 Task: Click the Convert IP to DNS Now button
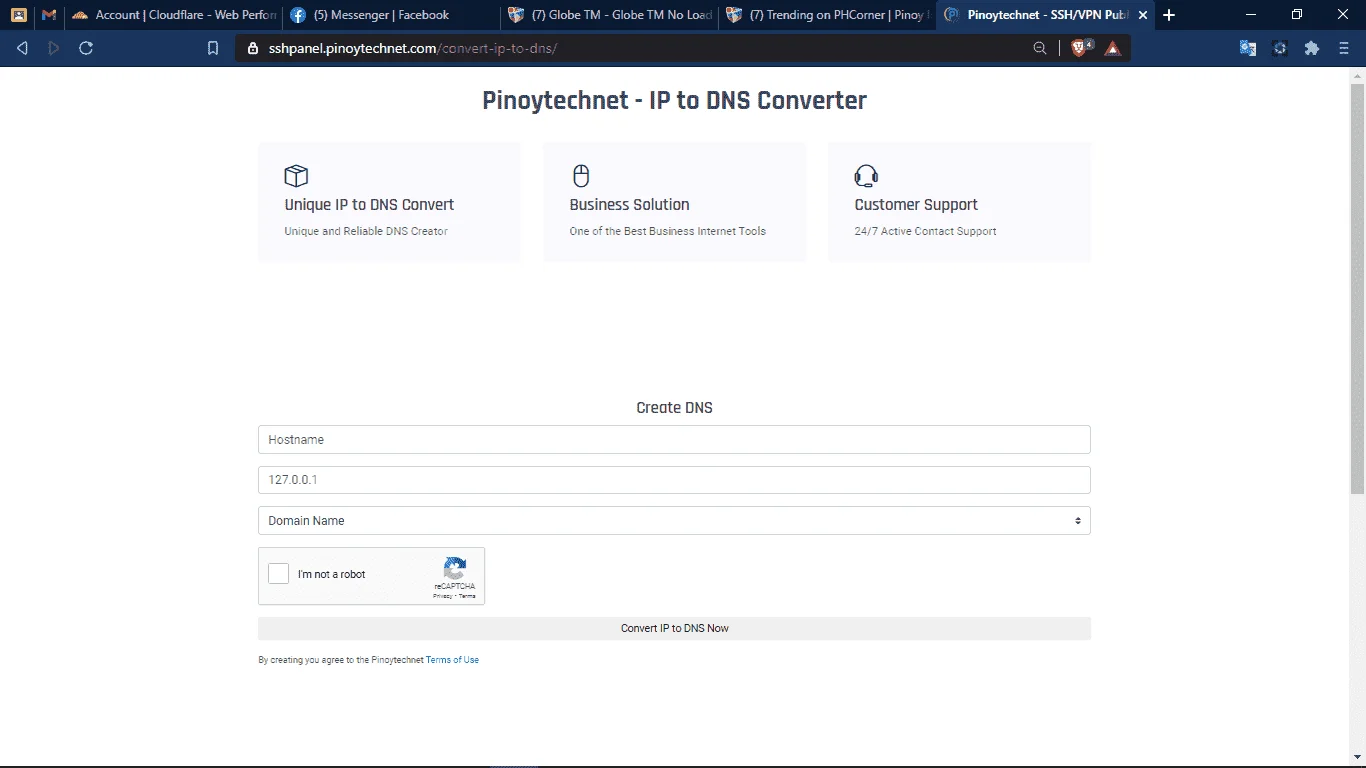click(x=674, y=629)
